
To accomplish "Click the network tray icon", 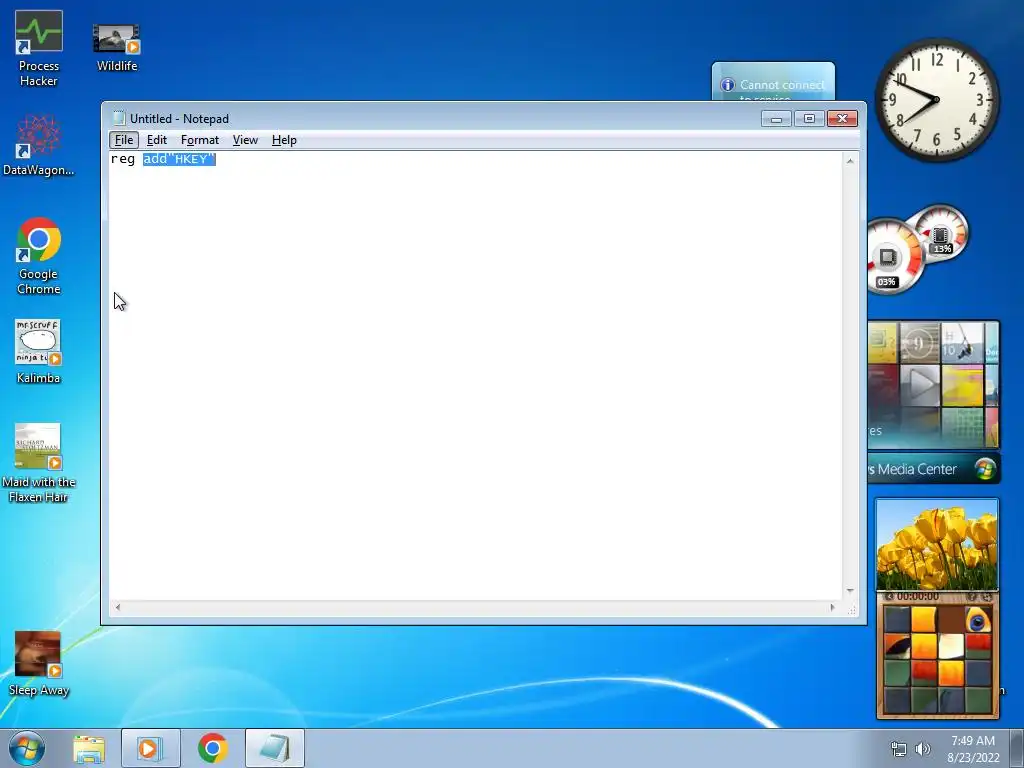I will tap(899, 749).
